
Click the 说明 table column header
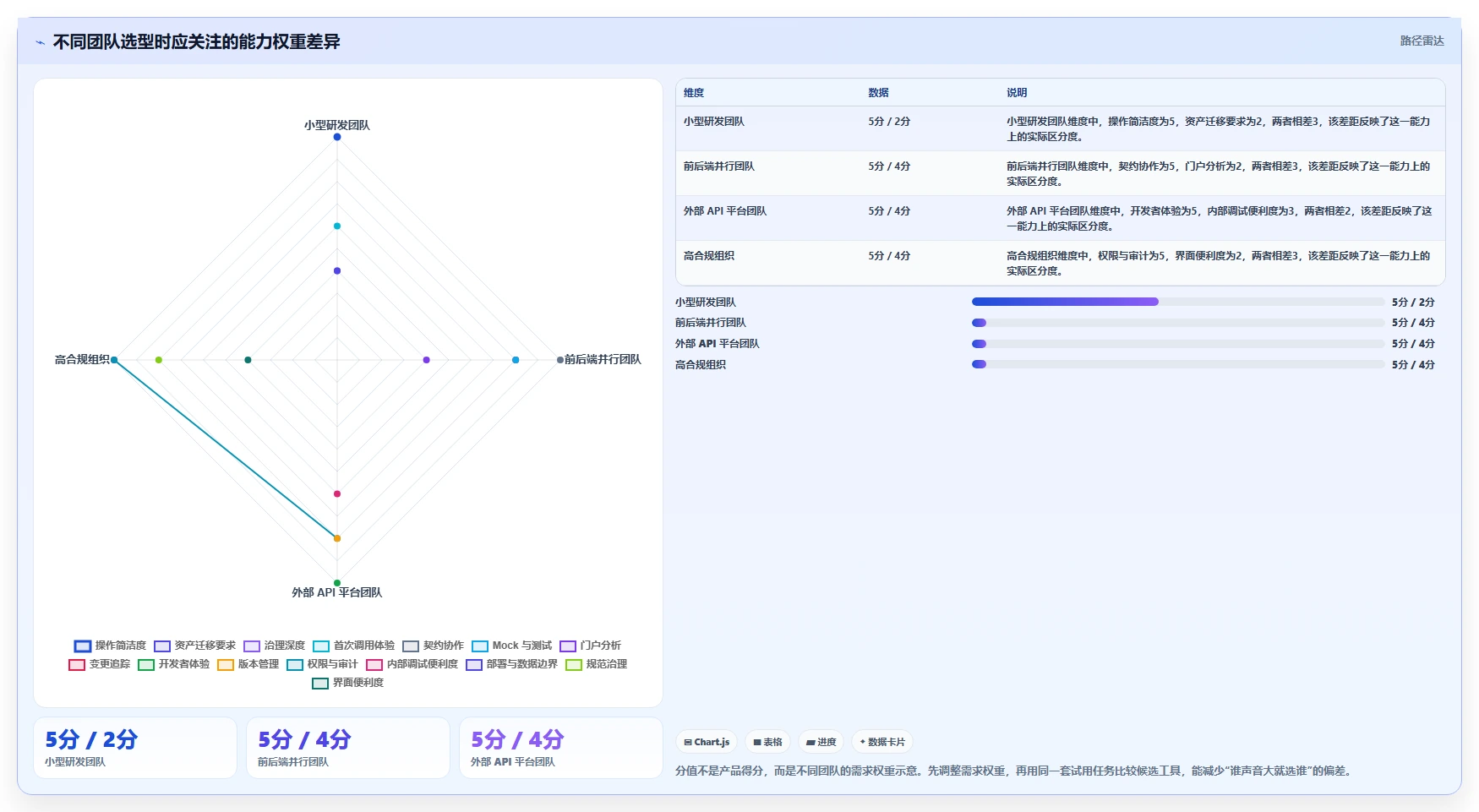pyautogui.click(x=1017, y=93)
